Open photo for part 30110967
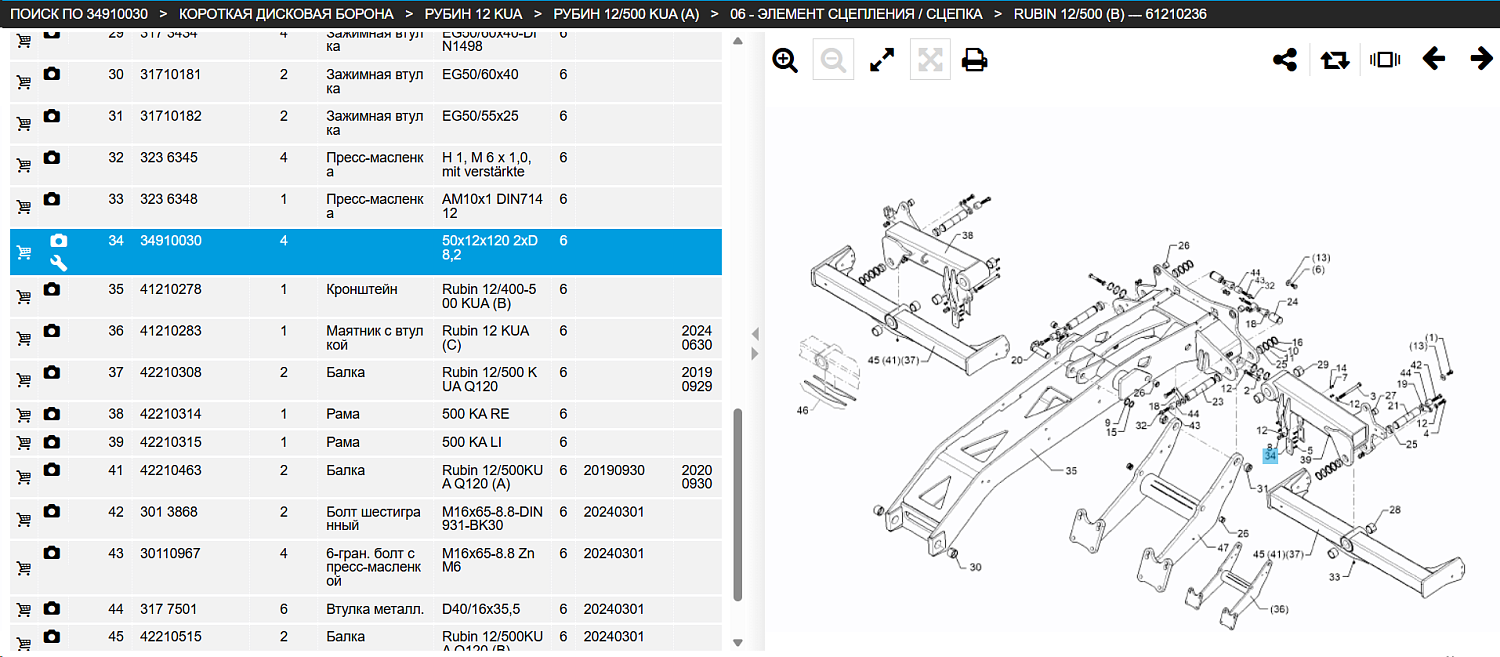The image size is (1500, 657). tap(52, 553)
